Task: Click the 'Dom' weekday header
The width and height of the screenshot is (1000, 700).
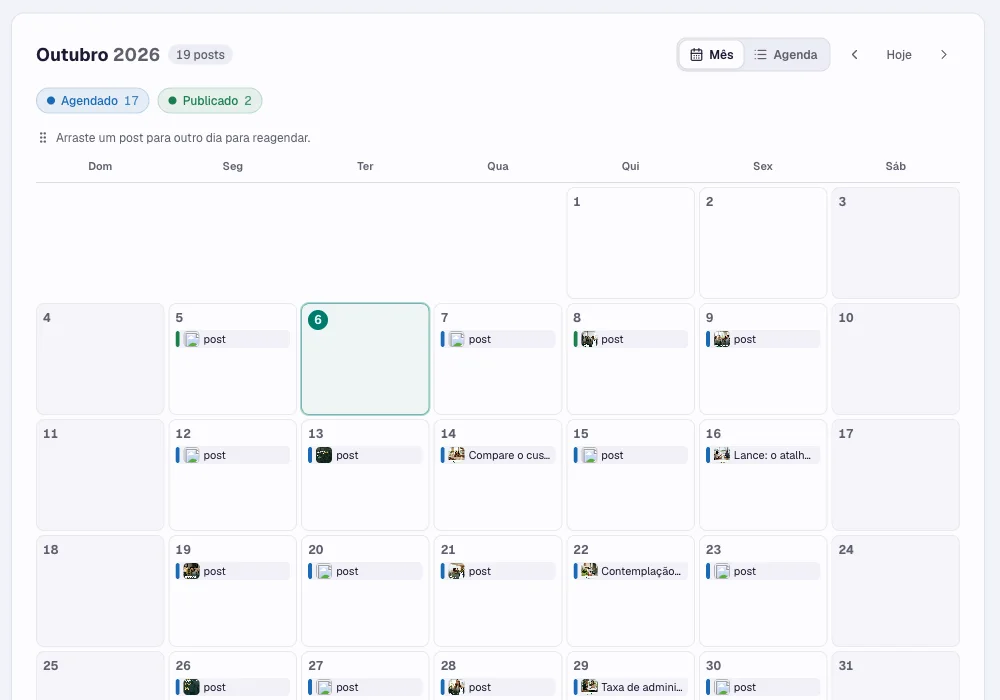Action: pyautogui.click(x=100, y=166)
